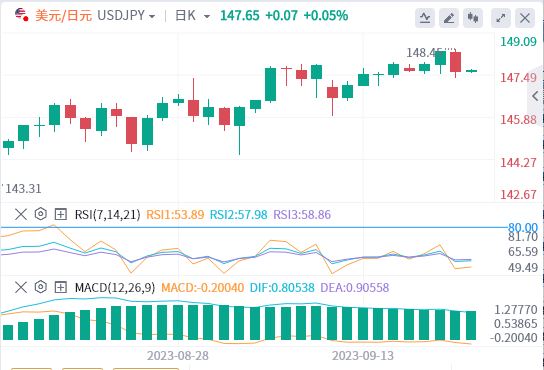The width and height of the screenshot is (544, 370).
Task: Click the USD/JPY flag icon
Action: coord(22,15)
